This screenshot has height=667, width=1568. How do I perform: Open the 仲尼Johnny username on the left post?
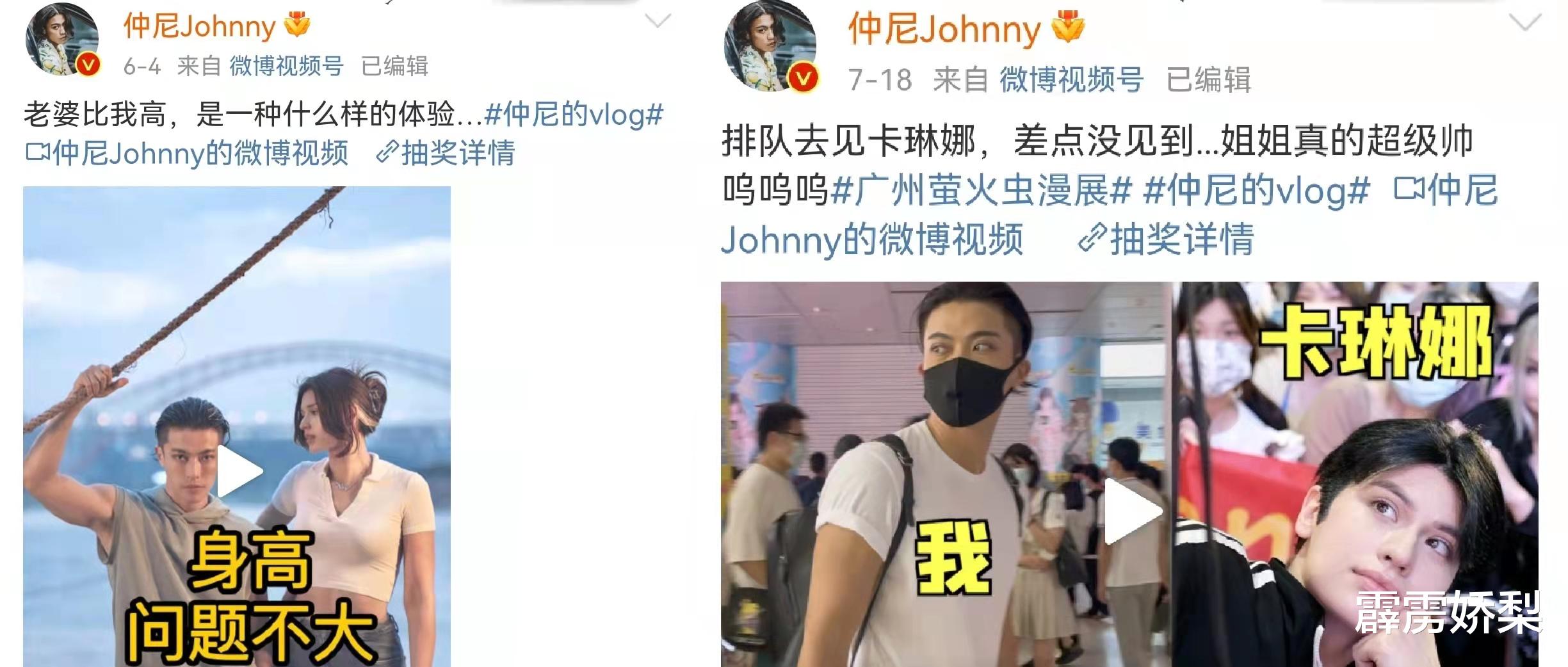[199, 26]
